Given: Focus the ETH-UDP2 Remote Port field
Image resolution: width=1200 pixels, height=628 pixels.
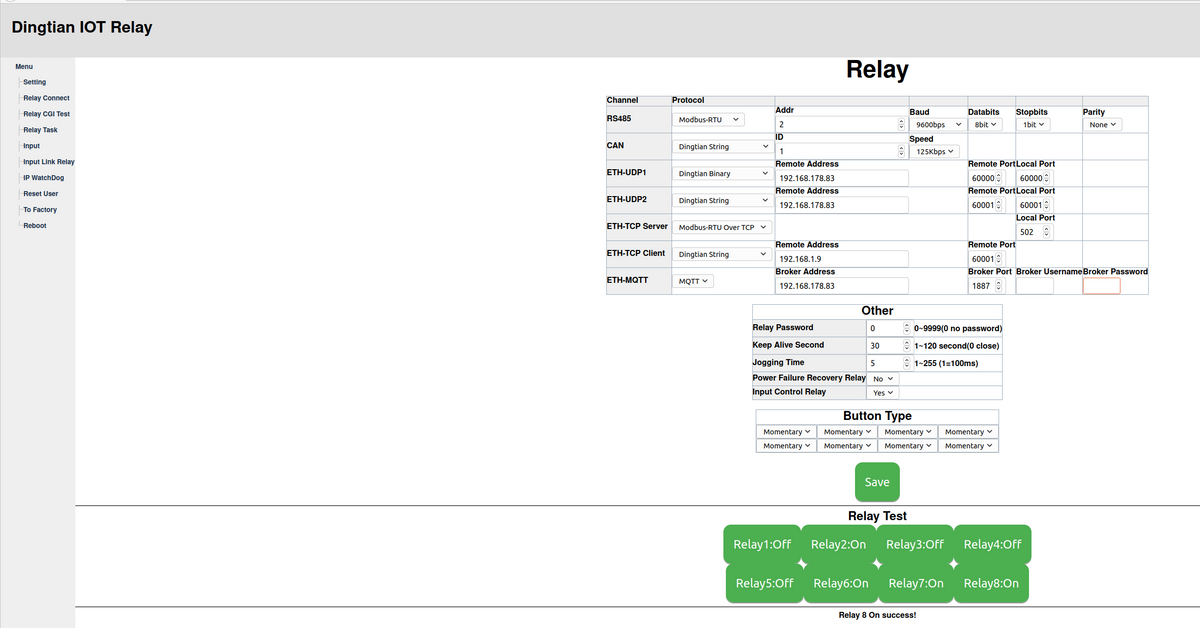Looking at the screenshot, I should [x=987, y=205].
